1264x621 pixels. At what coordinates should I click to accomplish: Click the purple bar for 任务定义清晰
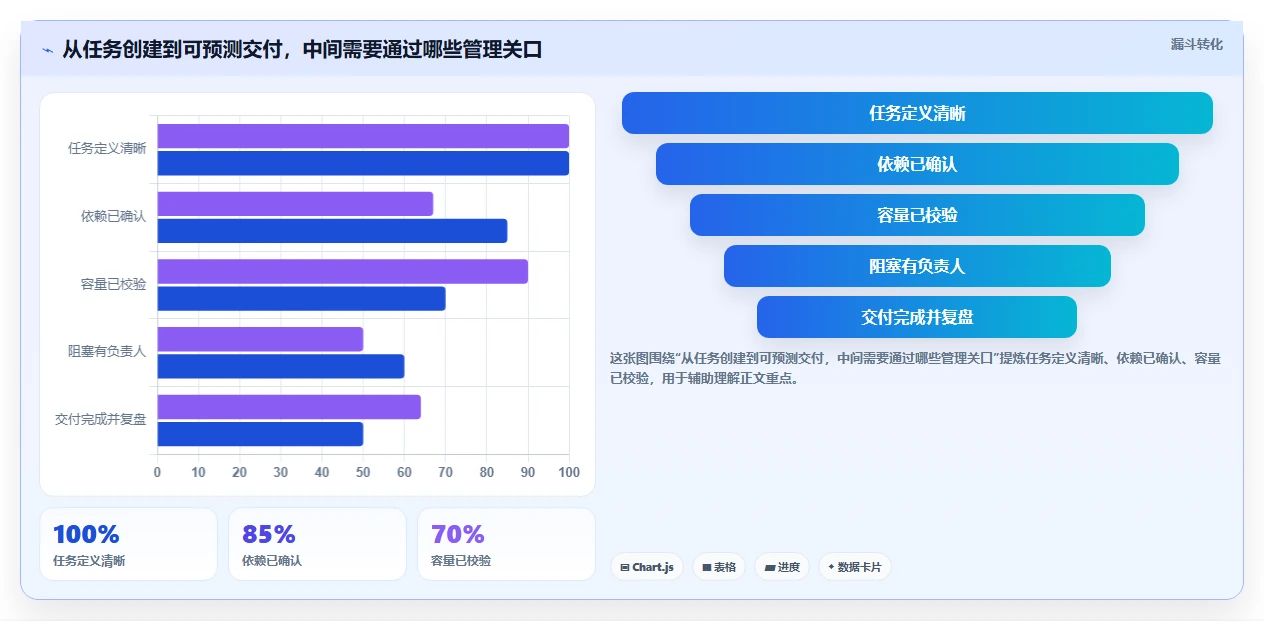point(363,136)
